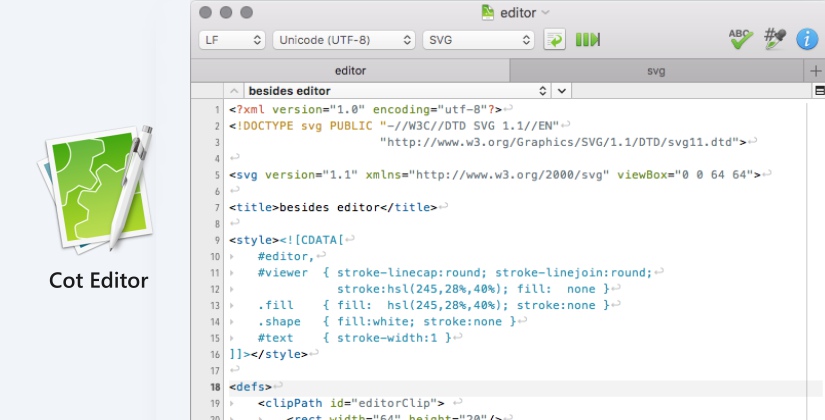Click the green page guide bars icon
Viewport: 825px width, 420px height.
(588, 40)
